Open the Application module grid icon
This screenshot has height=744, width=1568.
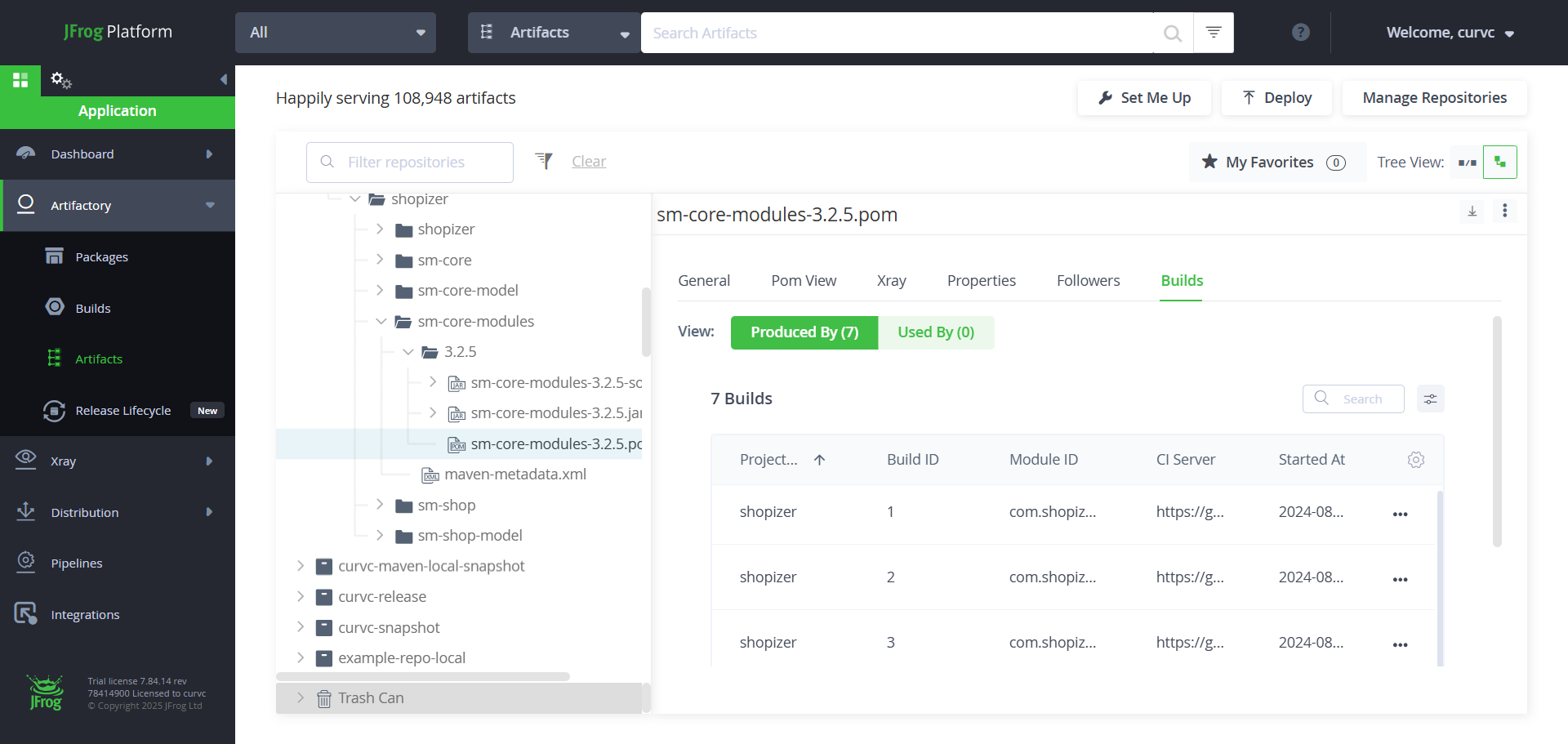(x=20, y=80)
